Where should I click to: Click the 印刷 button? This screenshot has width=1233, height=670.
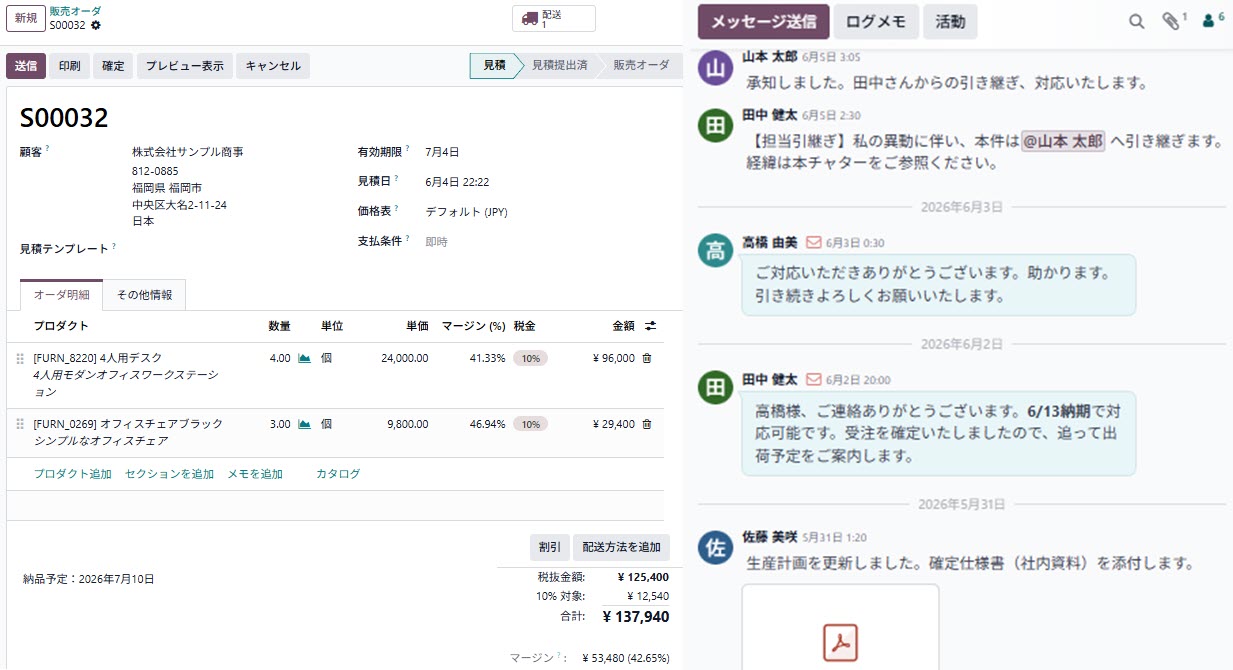point(70,66)
